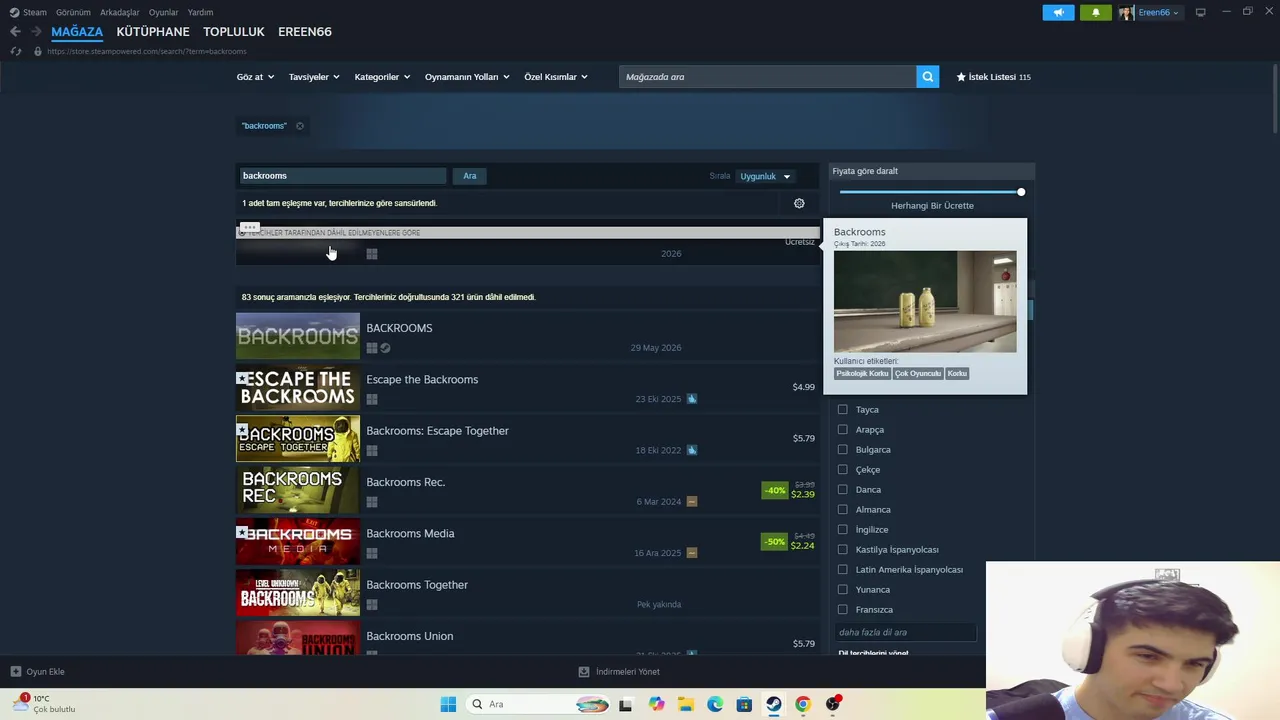Click the Ara search button

pyautogui.click(x=470, y=176)
